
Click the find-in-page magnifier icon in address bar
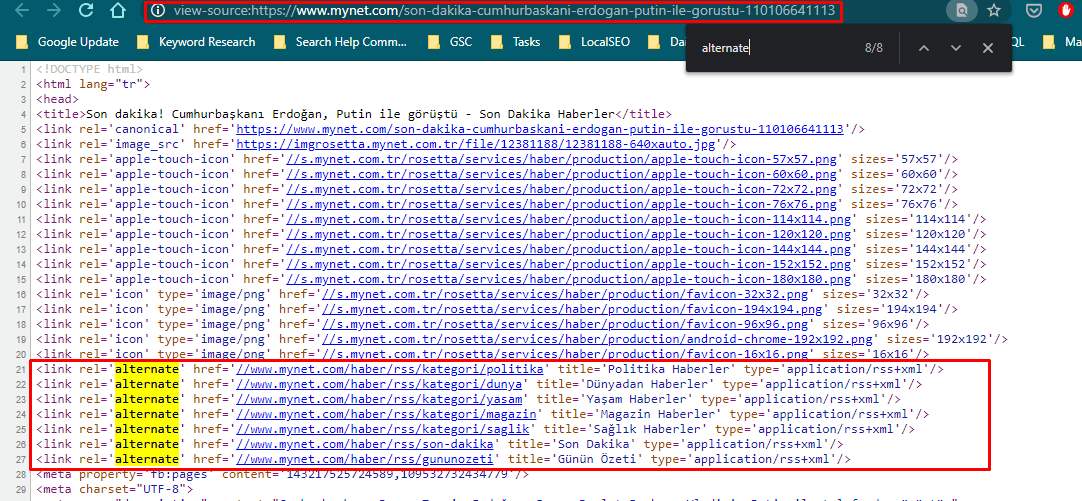961,10
